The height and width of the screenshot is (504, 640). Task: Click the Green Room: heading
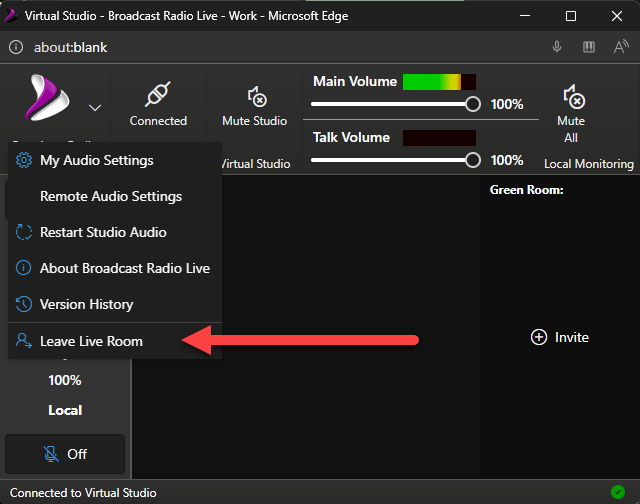(x=527, y=190)
